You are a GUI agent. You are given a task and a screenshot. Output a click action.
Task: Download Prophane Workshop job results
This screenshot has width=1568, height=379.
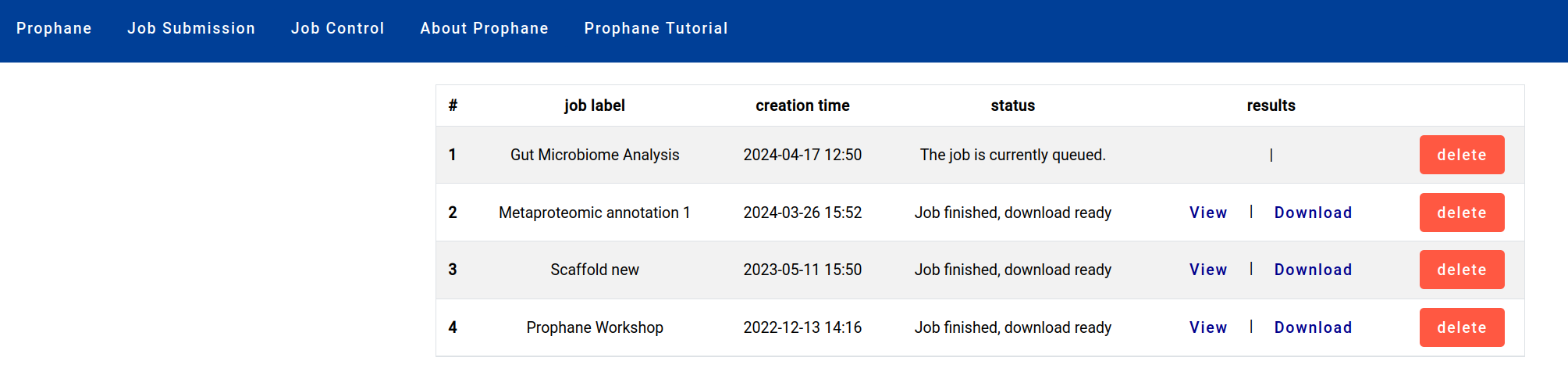1313,327
